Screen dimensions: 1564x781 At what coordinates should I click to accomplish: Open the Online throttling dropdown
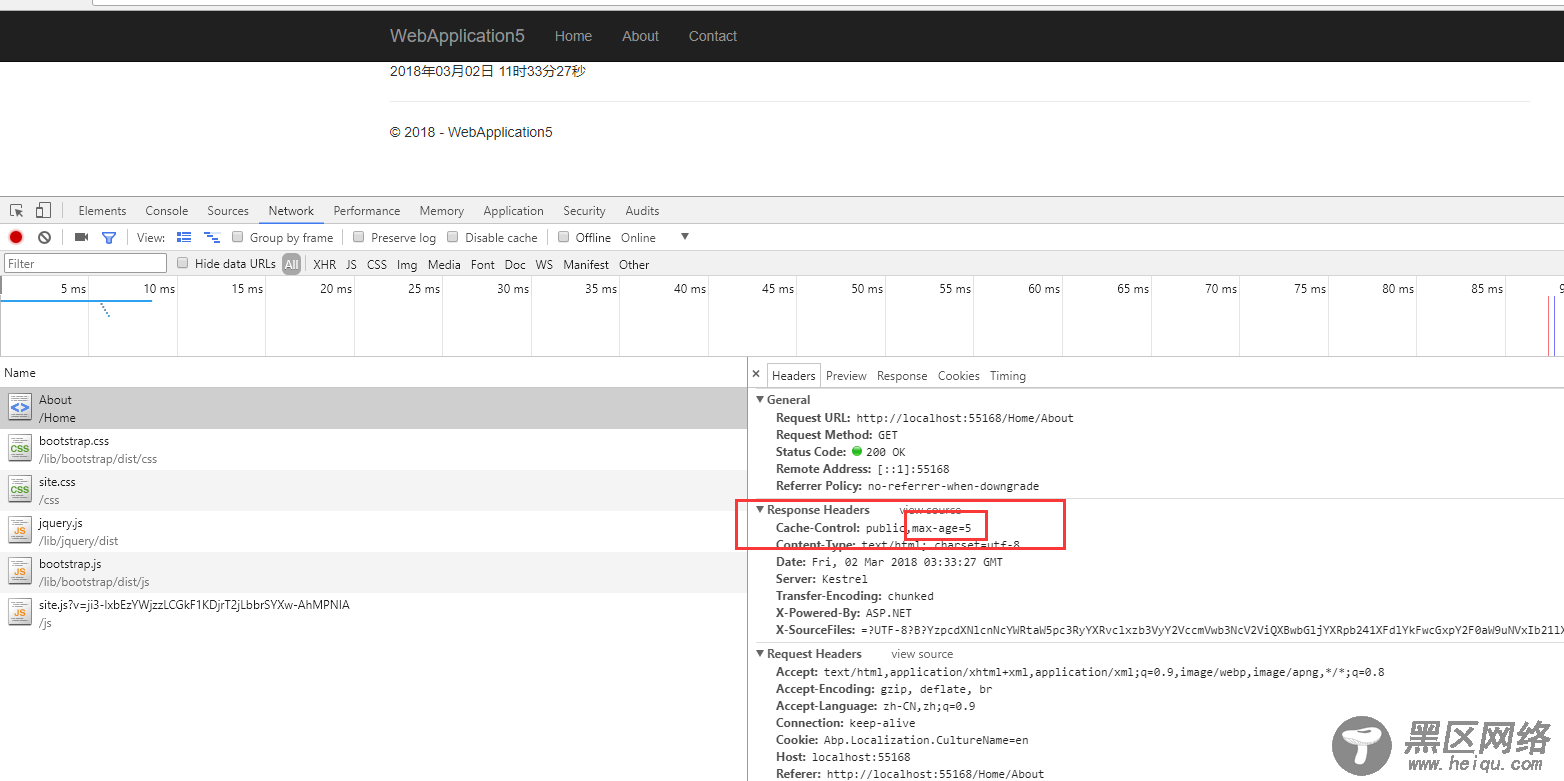pyautogui.click(x=656, y=237)
